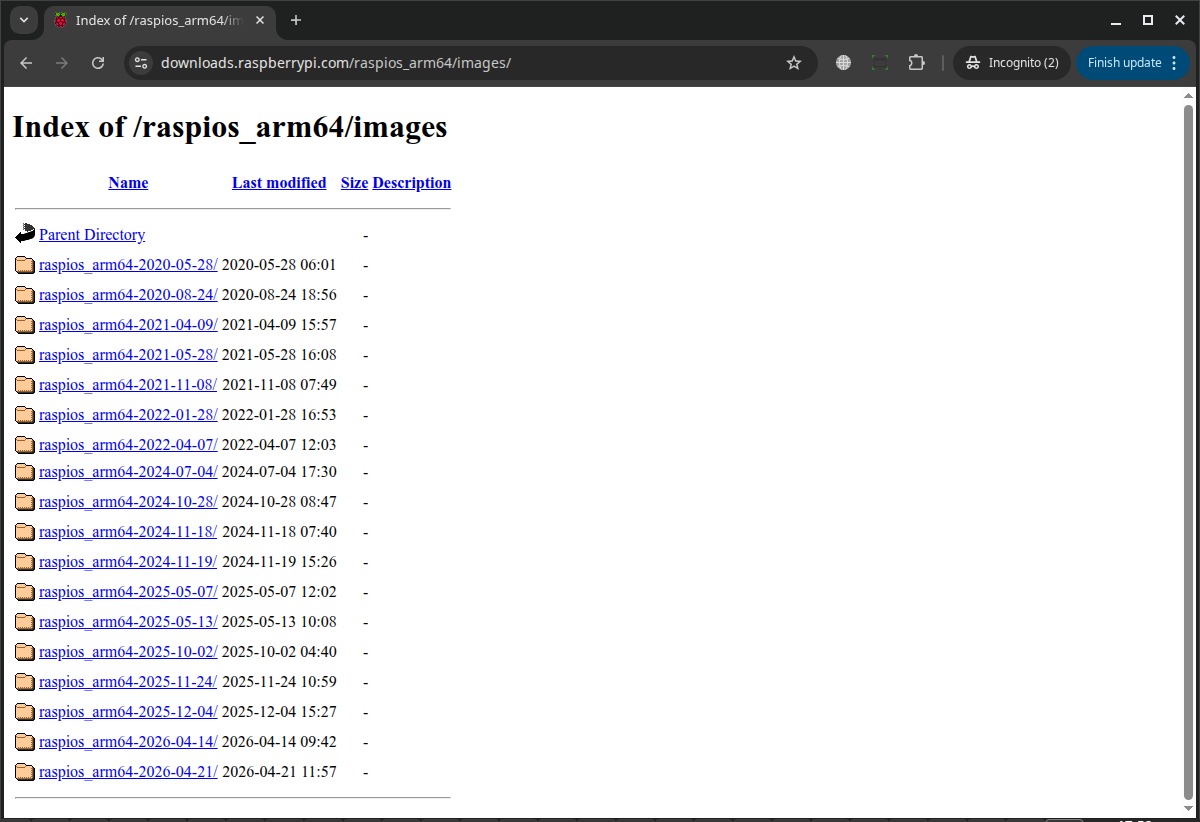Click folder icon beside raspios_arm64-2020-08-24
The image size is (1200, 822).
[25, 295]
